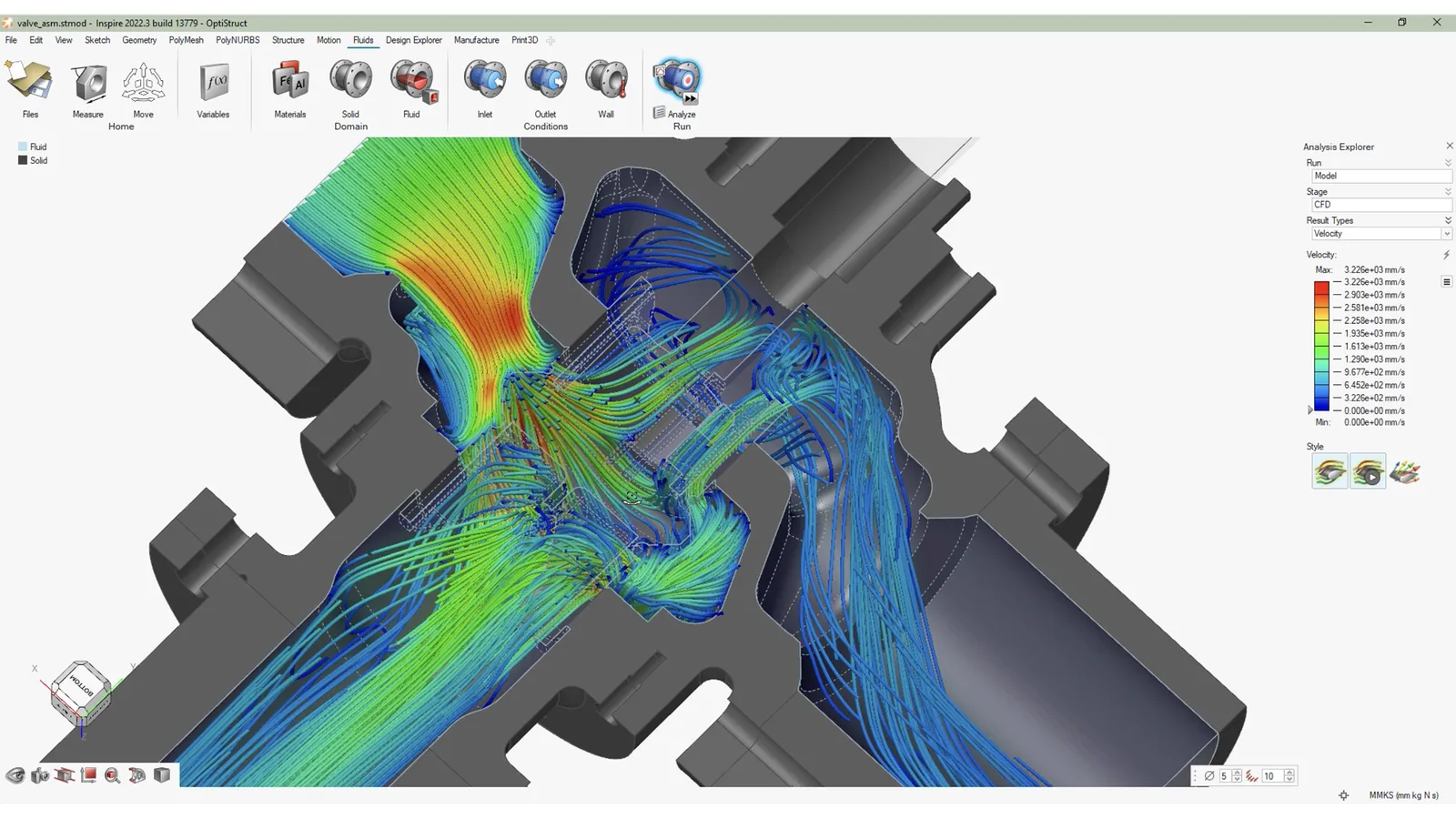Open the section cut view tool
1456x819 pixels.
tap(65, 775)
